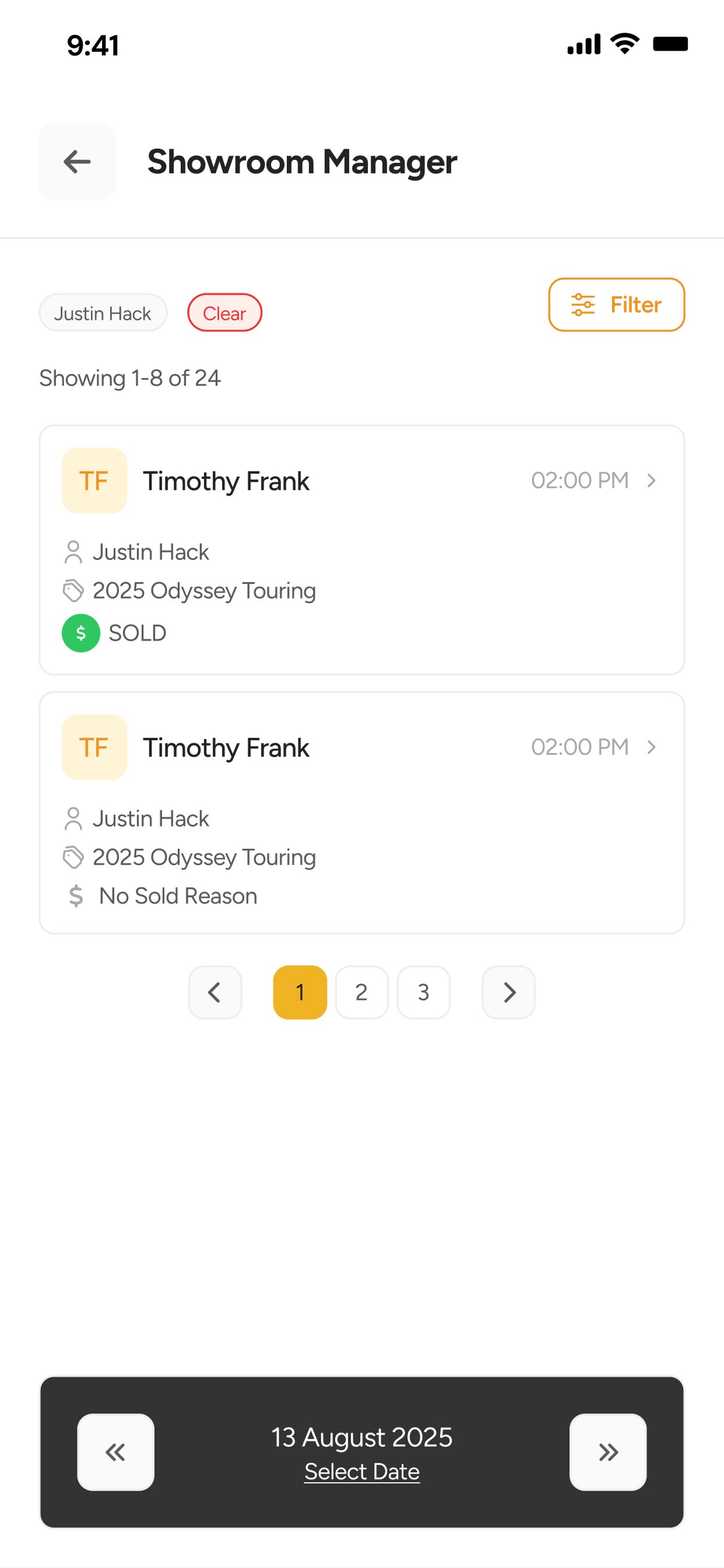Tap the grey dollar icon beside No Sold Reason
Screen dimensions: 724x1568
pyautogui.click(x=76, y=896)
